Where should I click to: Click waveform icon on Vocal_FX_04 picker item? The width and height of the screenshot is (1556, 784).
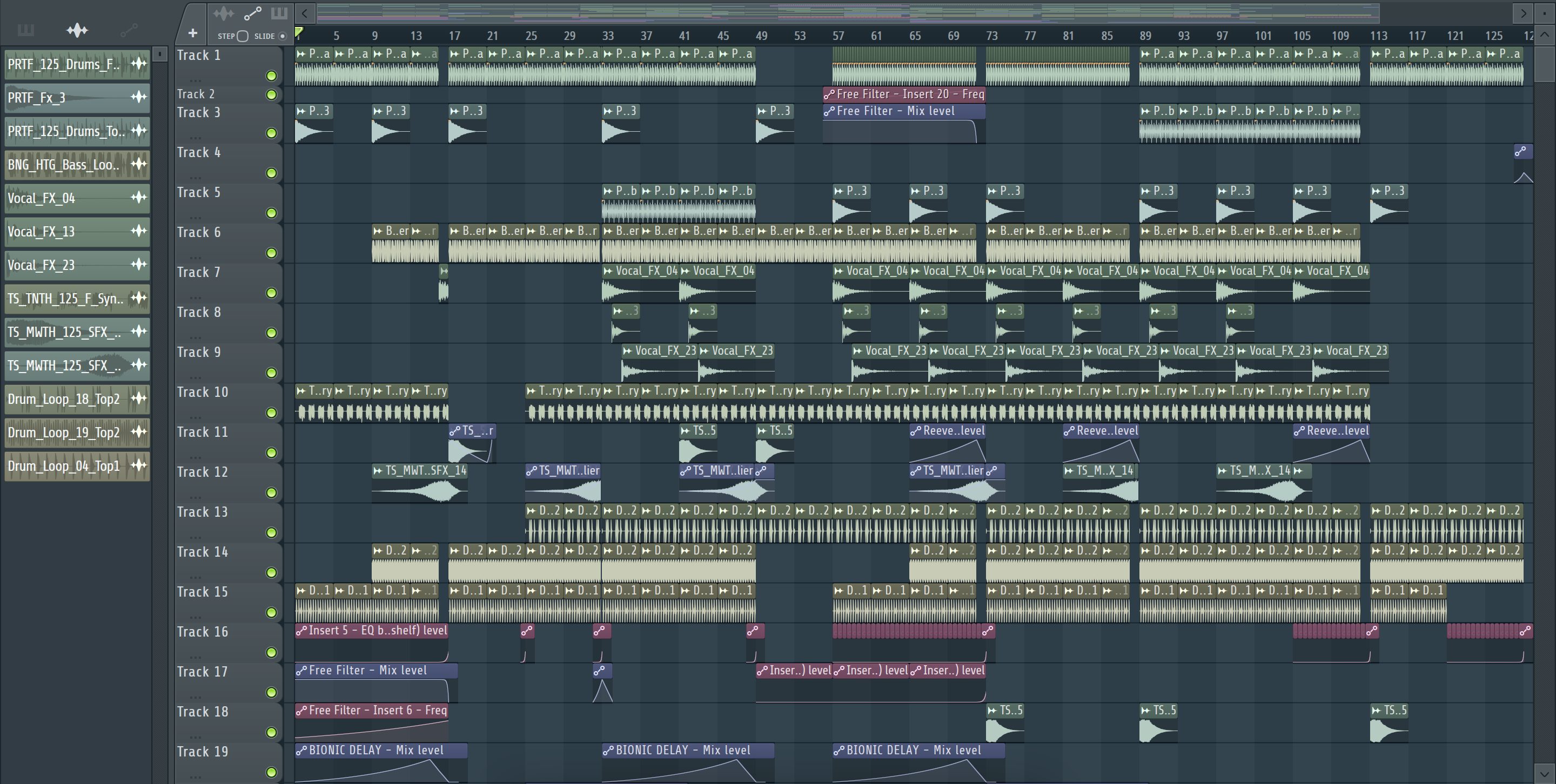point(139,198)
